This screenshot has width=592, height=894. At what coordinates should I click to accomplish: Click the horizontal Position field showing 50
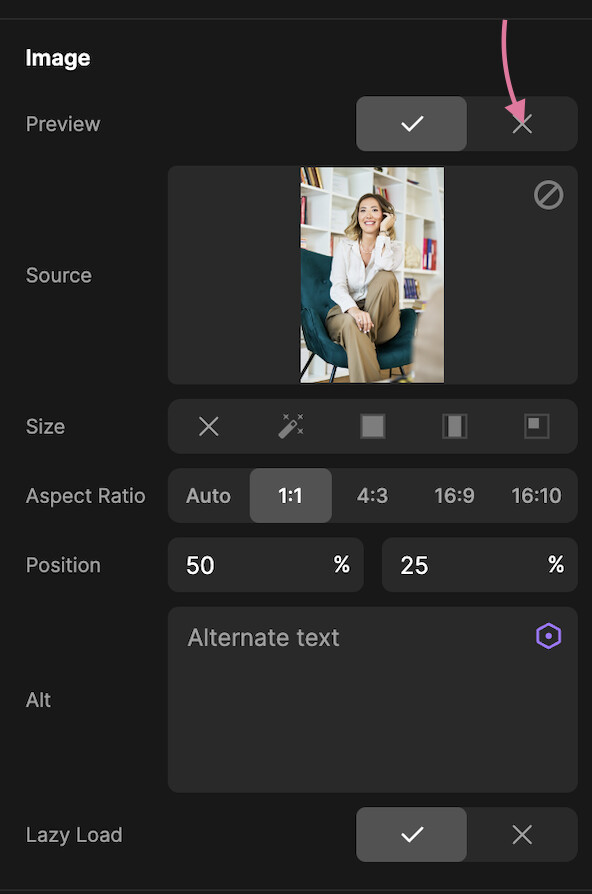point(266,565)
